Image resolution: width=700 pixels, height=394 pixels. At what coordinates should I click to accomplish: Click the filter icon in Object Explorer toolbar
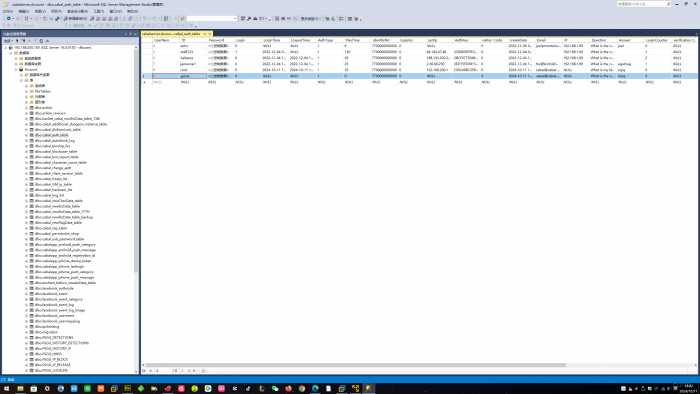pyautogui.click(x=23, y=41)
